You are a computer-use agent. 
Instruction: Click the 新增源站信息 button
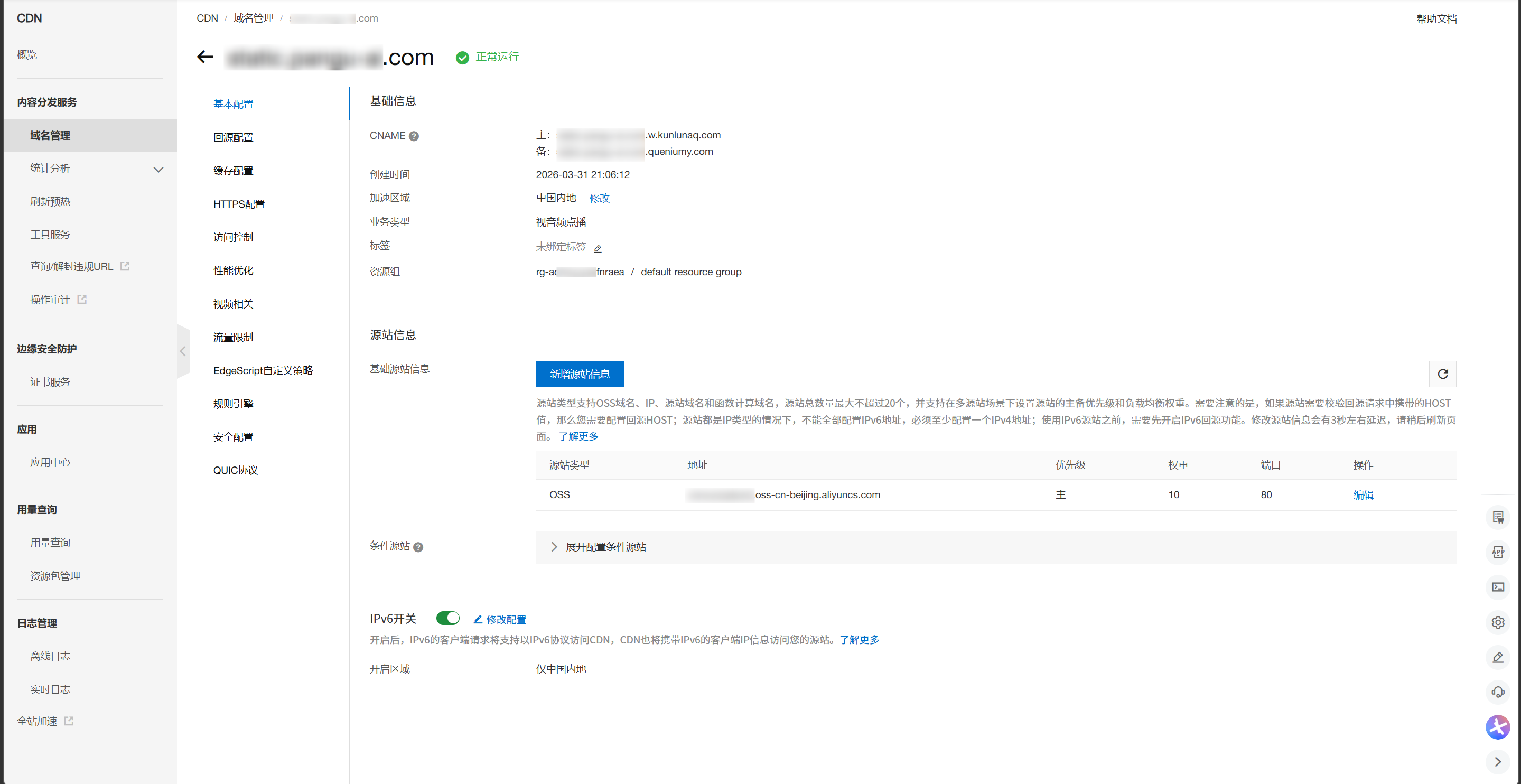579,374
